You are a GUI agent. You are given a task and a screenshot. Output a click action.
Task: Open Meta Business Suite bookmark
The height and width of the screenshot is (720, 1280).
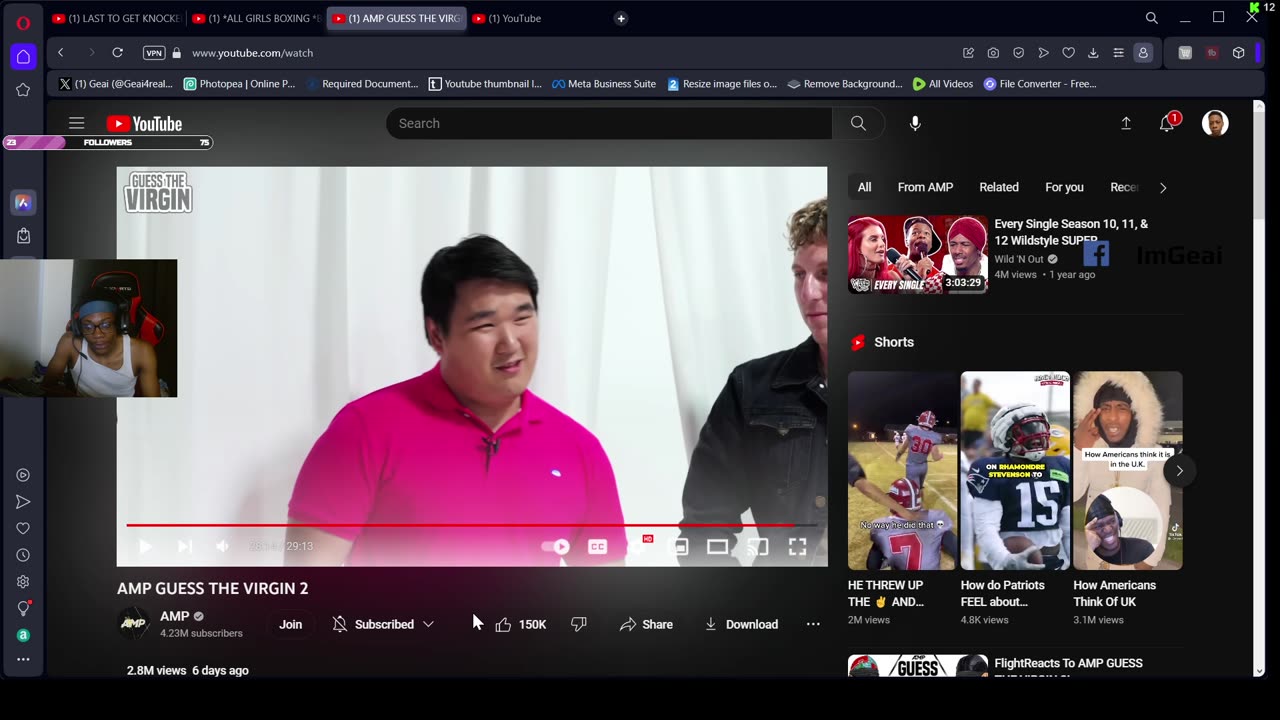point(604,84)
